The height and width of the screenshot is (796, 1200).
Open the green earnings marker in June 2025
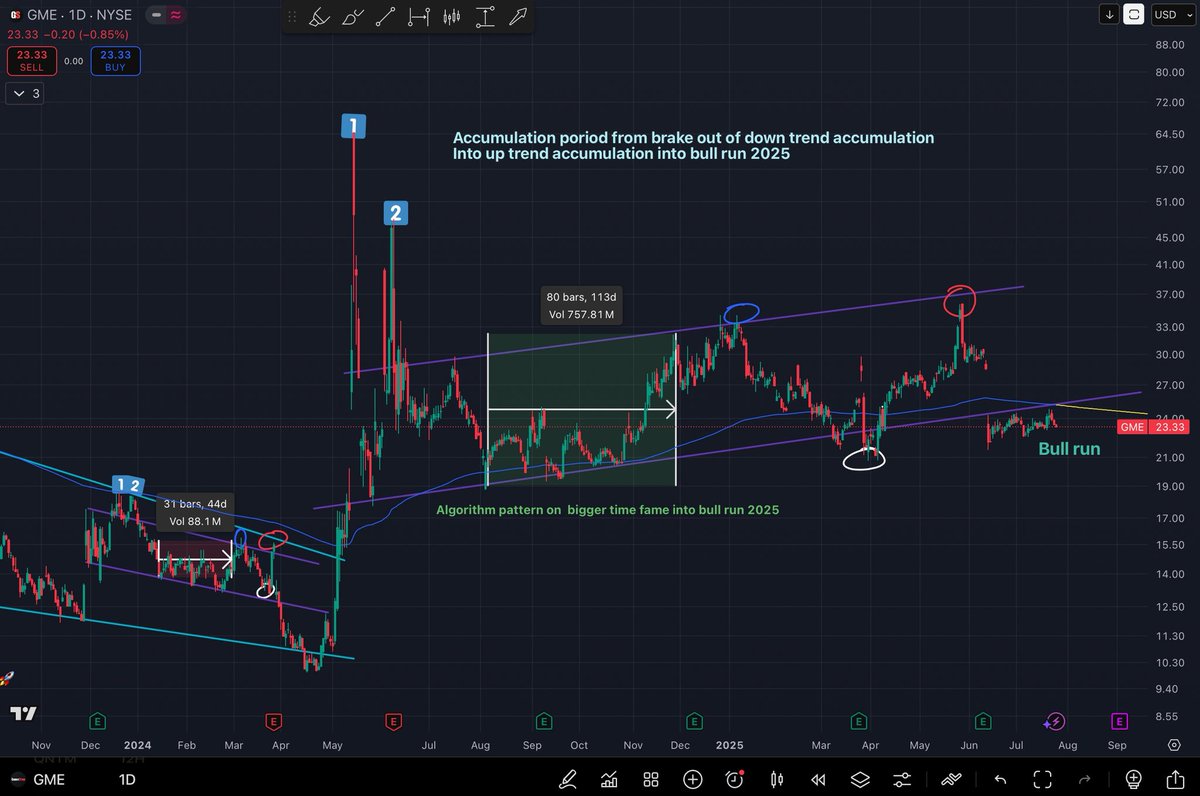pos(983,720)
